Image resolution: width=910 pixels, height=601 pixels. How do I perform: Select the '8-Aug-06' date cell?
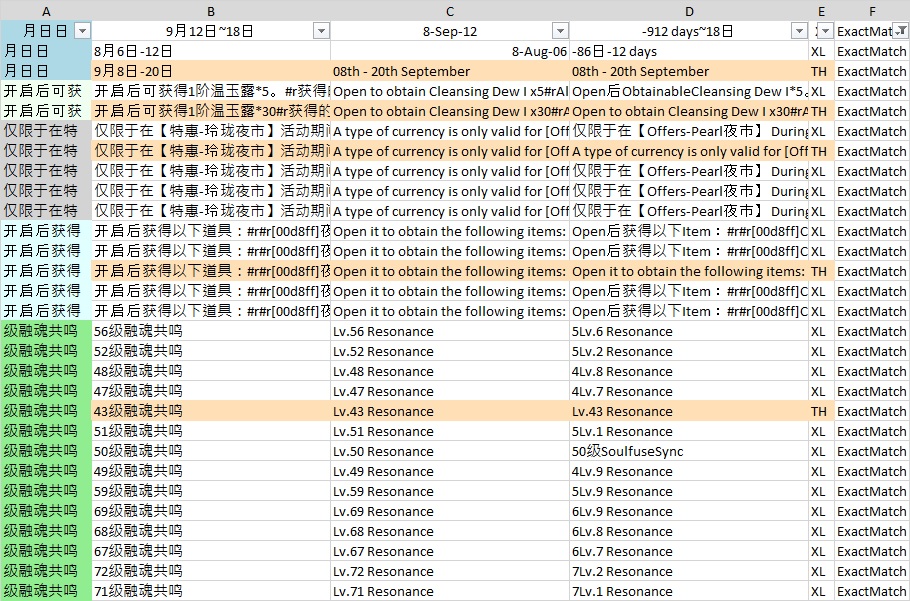point(450,51)
